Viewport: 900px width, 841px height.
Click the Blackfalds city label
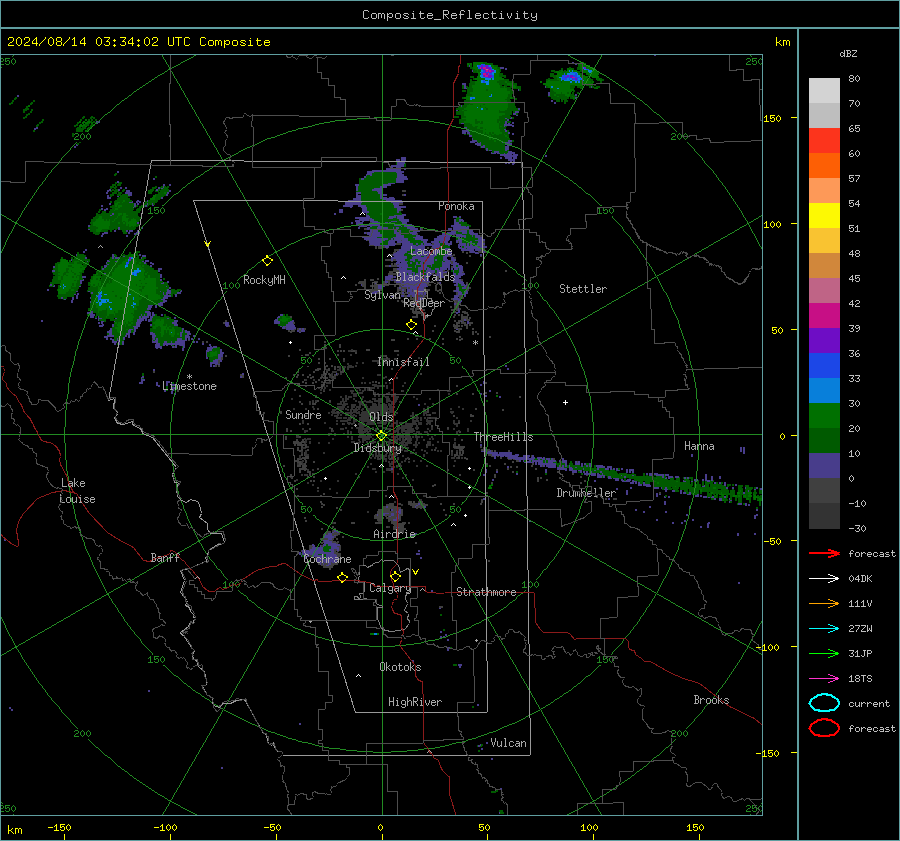point(425,277)
